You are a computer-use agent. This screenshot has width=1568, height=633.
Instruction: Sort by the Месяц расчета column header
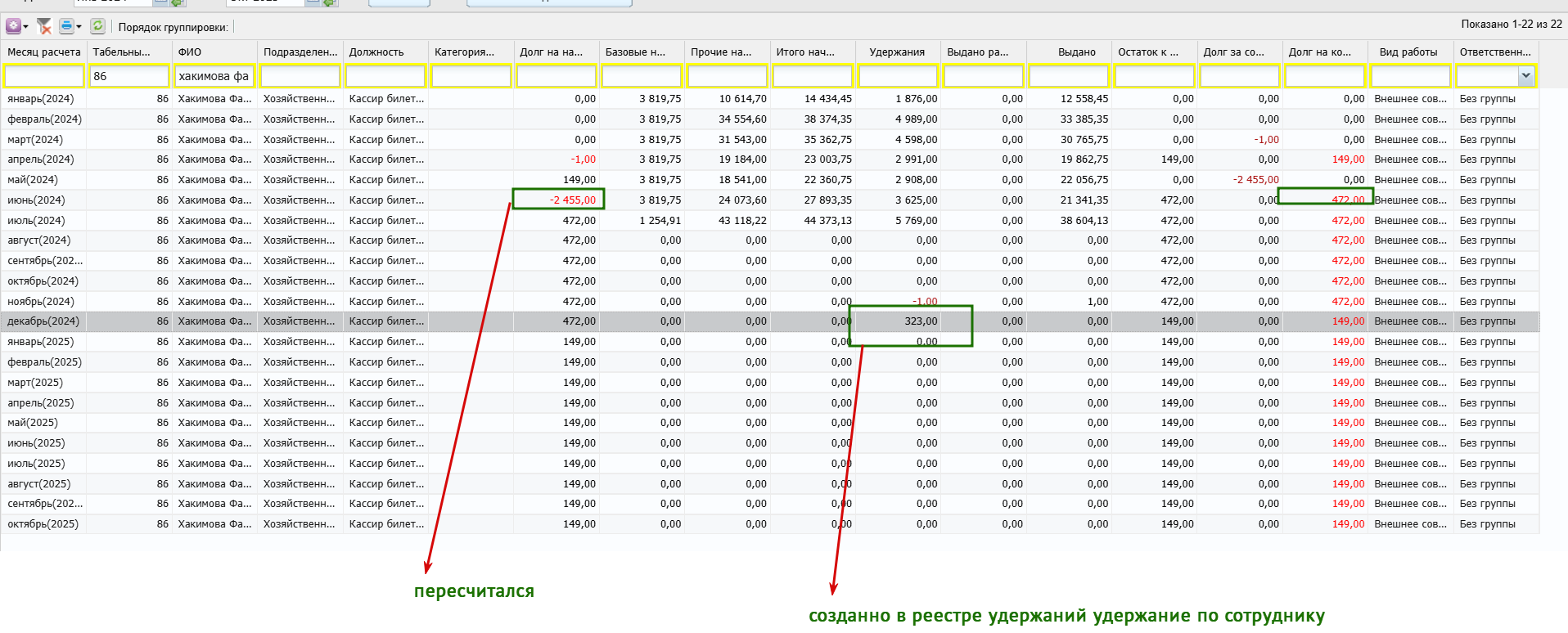[44, 52]
